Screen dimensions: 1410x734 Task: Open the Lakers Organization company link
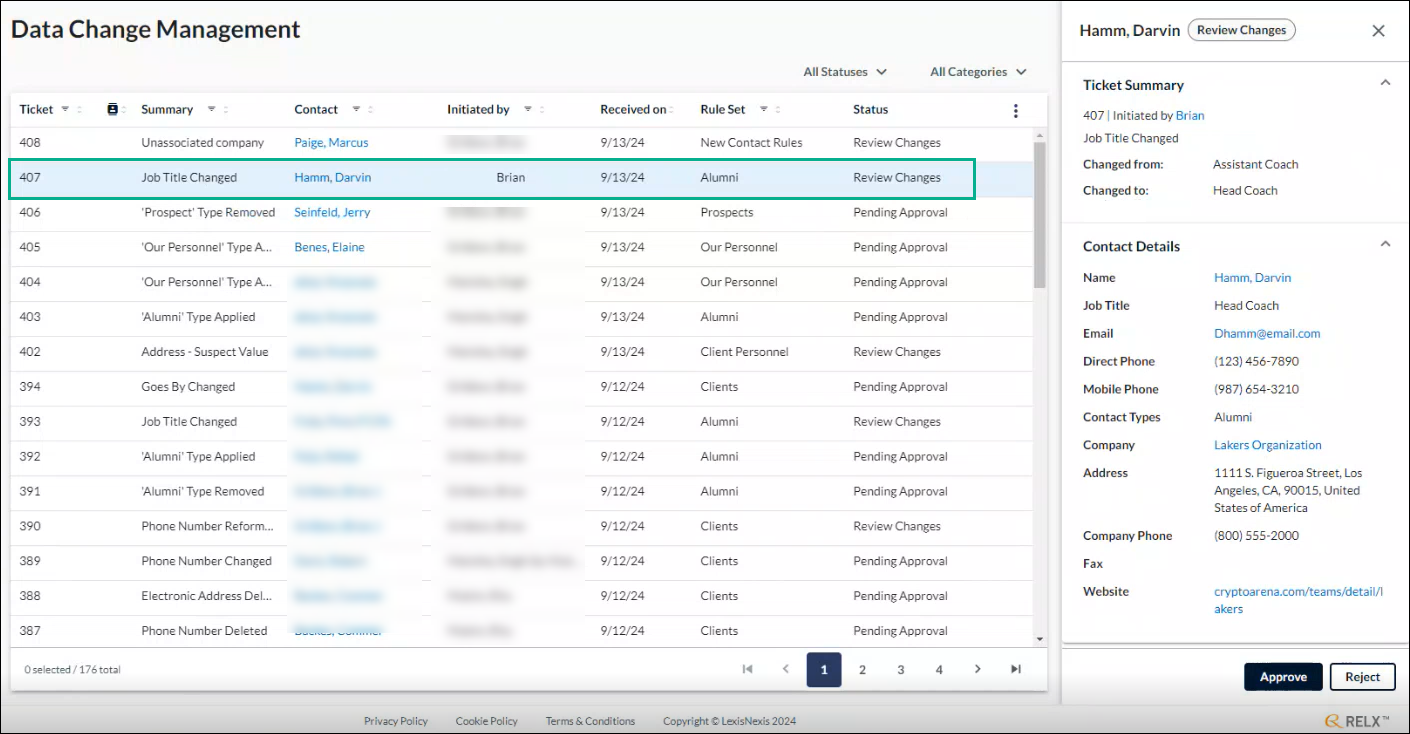tap(1267, 445)
